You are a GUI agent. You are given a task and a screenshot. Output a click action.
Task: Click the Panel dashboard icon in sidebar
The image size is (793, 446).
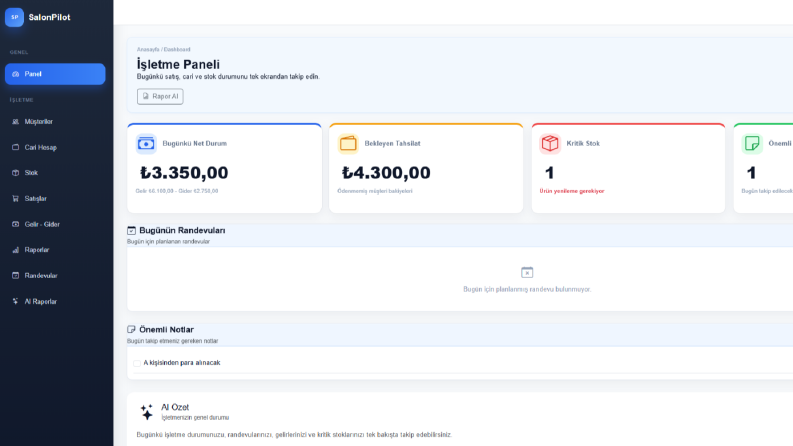pos(16,74)
